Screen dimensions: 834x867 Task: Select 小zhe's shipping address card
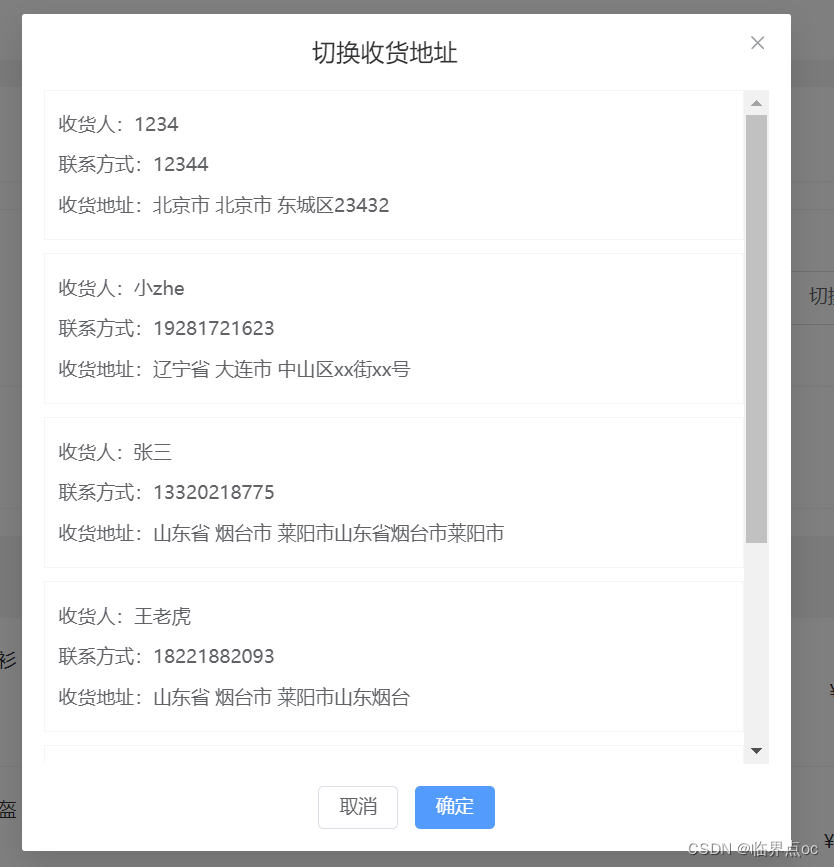coord(395,328)
